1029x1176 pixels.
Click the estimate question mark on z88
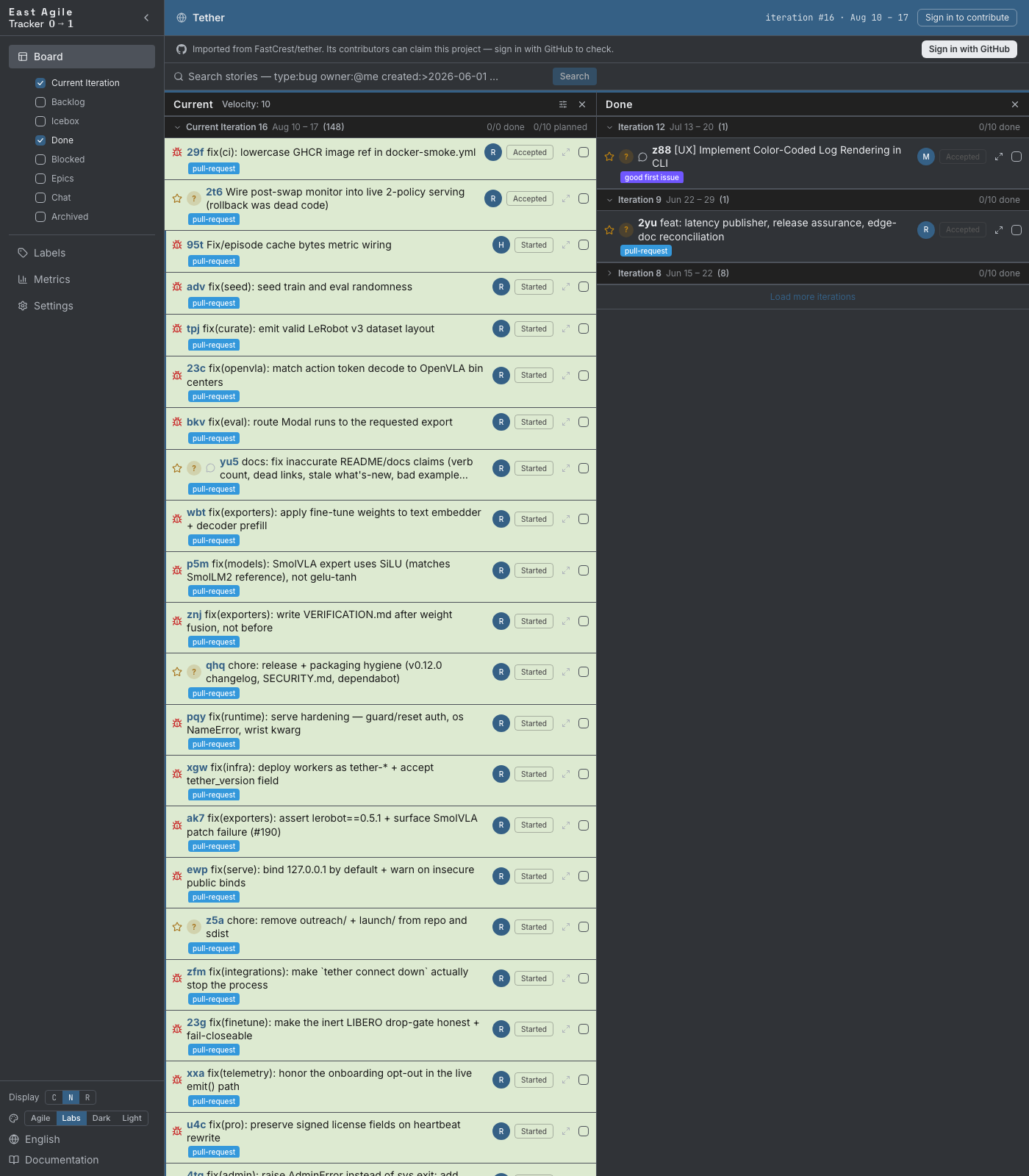pos(626,157)
